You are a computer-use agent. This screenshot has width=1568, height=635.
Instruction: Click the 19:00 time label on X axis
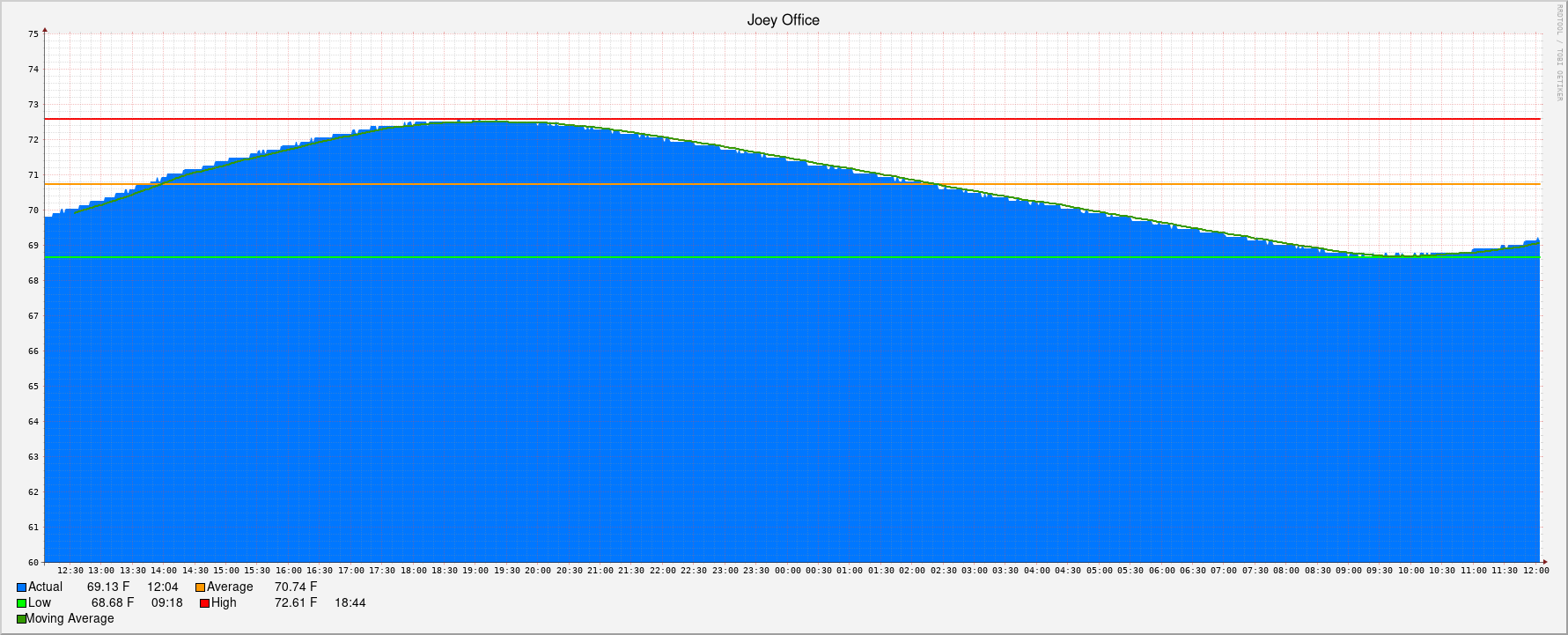pyautogui.click(x=475, y=571)
